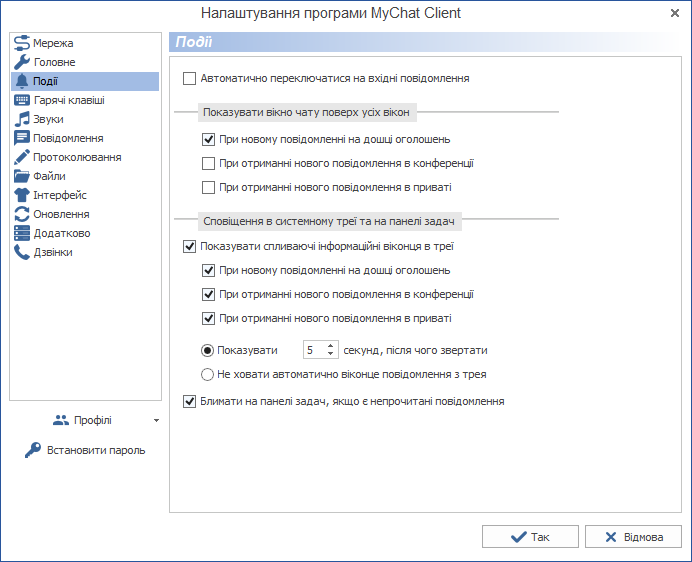Screen dimensions: 692x562
Task: Open the Мережа settings section
Action: (85, 43)
